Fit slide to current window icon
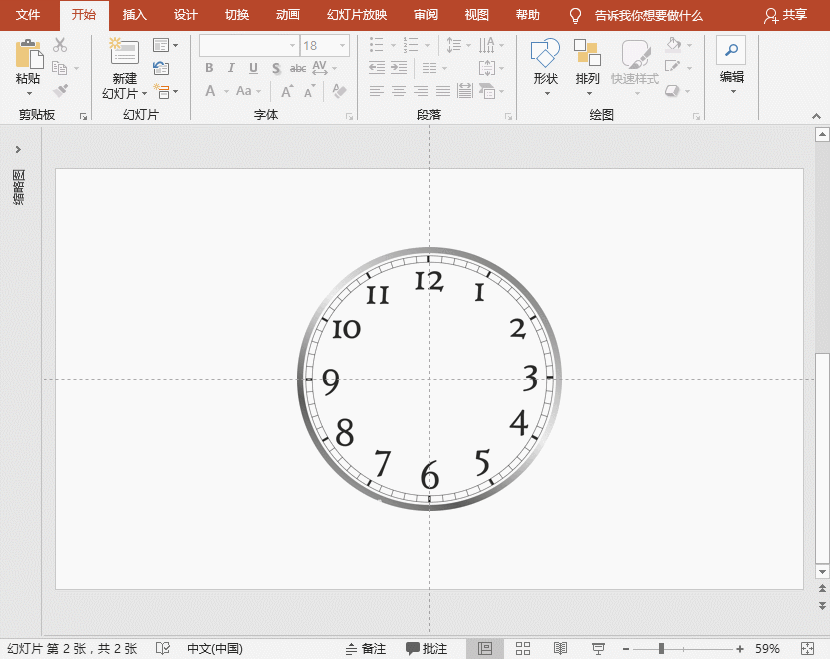The height and width of the screenshot is (659, 830). pyautogui.click(x=807, y=648)
